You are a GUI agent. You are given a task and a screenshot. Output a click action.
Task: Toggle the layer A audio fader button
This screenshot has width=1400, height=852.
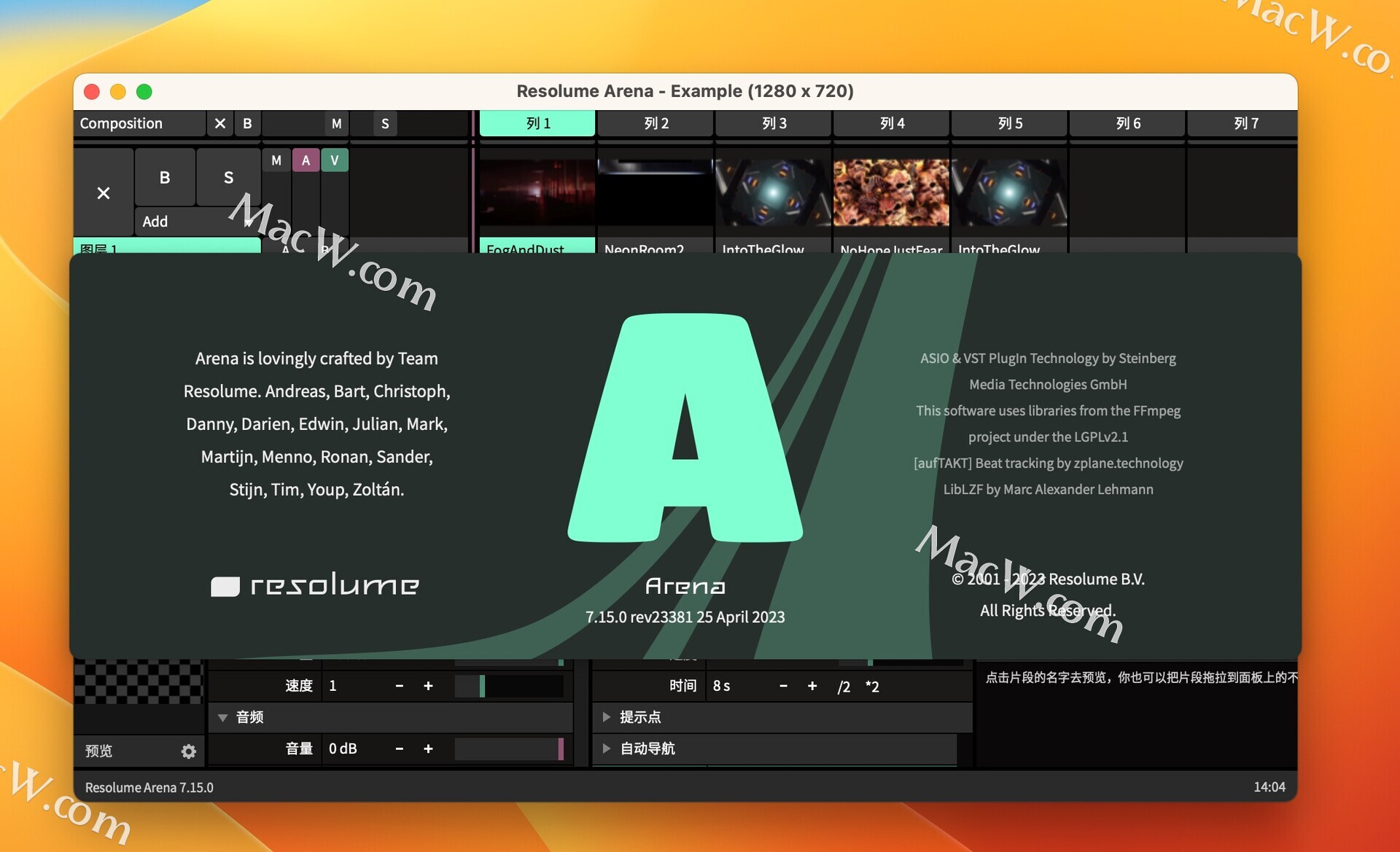click(x=306, y=160)
